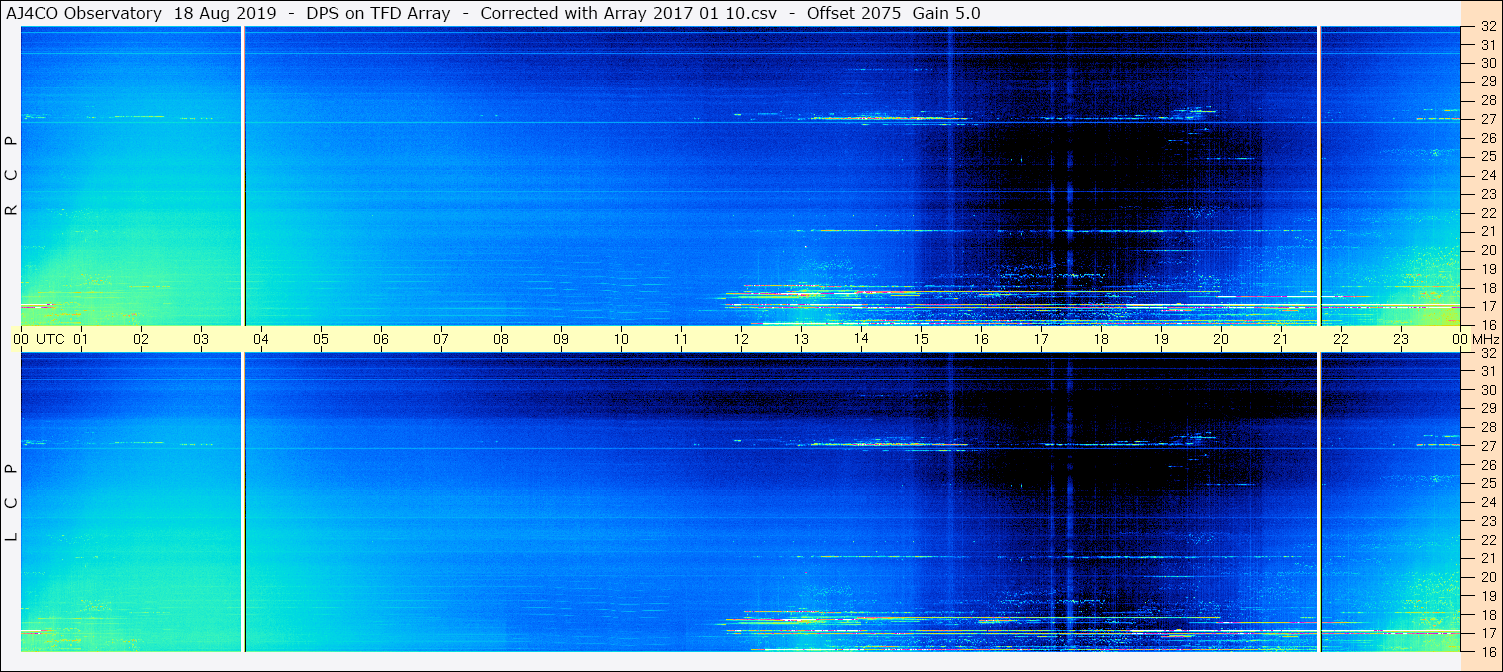
Task: Click the 22 MHz label in LCP panel
Action: [1488, 540]
